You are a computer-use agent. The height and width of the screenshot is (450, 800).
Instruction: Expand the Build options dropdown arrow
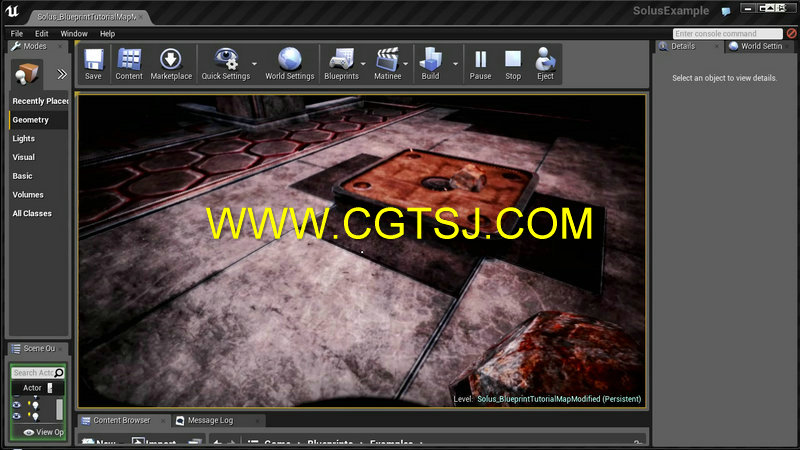455,64
